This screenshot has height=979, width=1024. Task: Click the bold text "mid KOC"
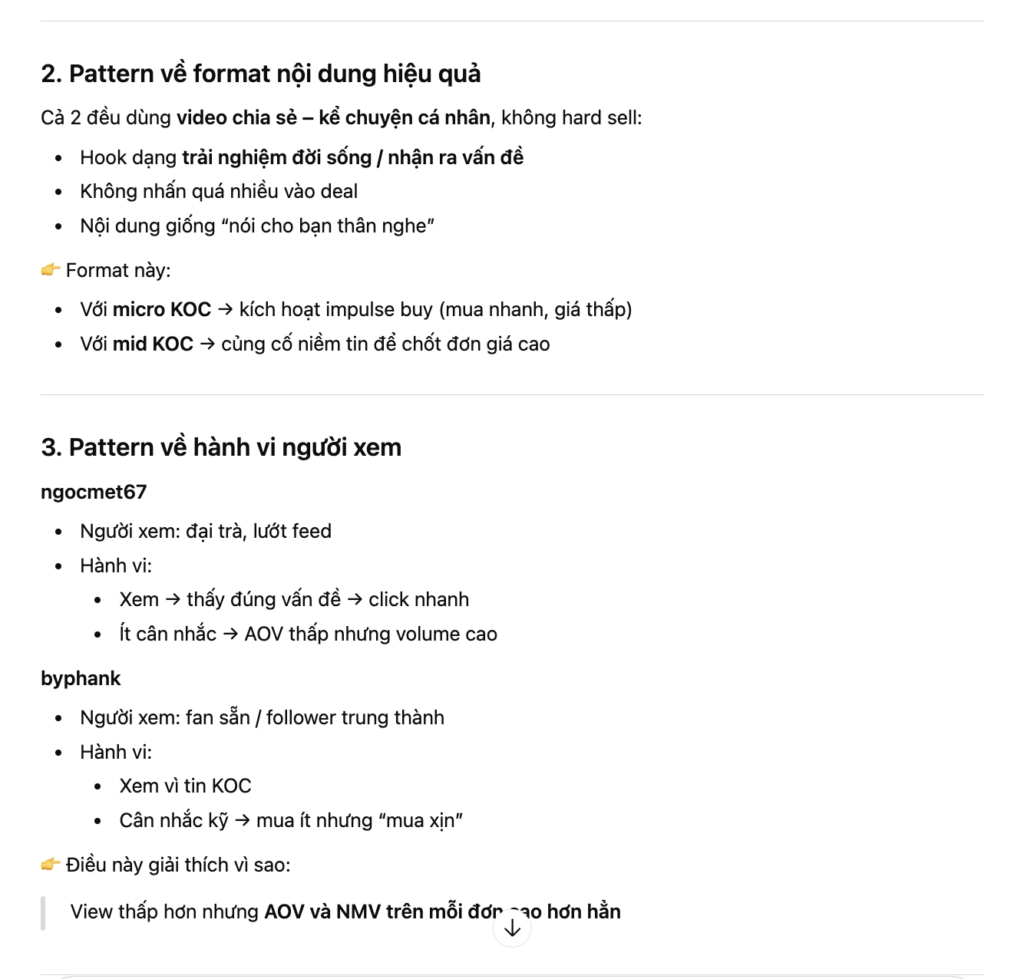(153, 344)
